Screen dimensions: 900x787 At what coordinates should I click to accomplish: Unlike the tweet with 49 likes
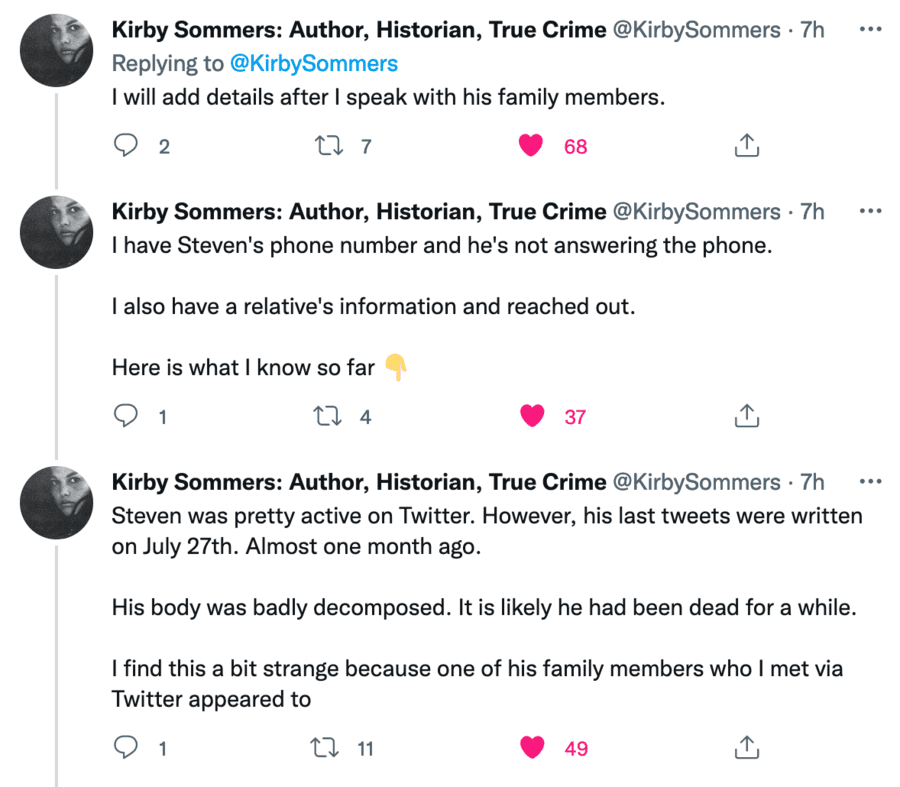point(531,746)
